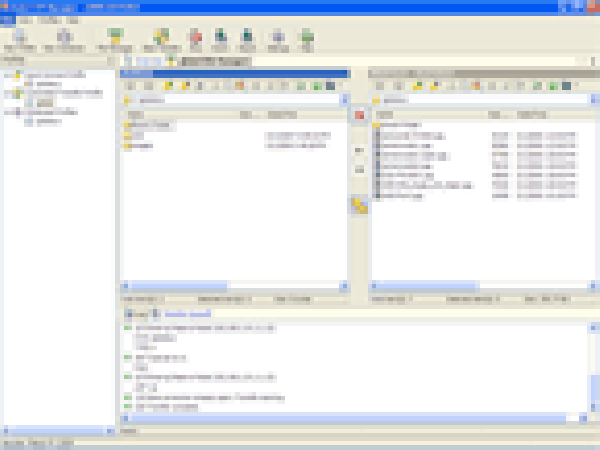Select the topmost folder row in right file list
The width and height of the screenshot is (600, 450).
397,125
